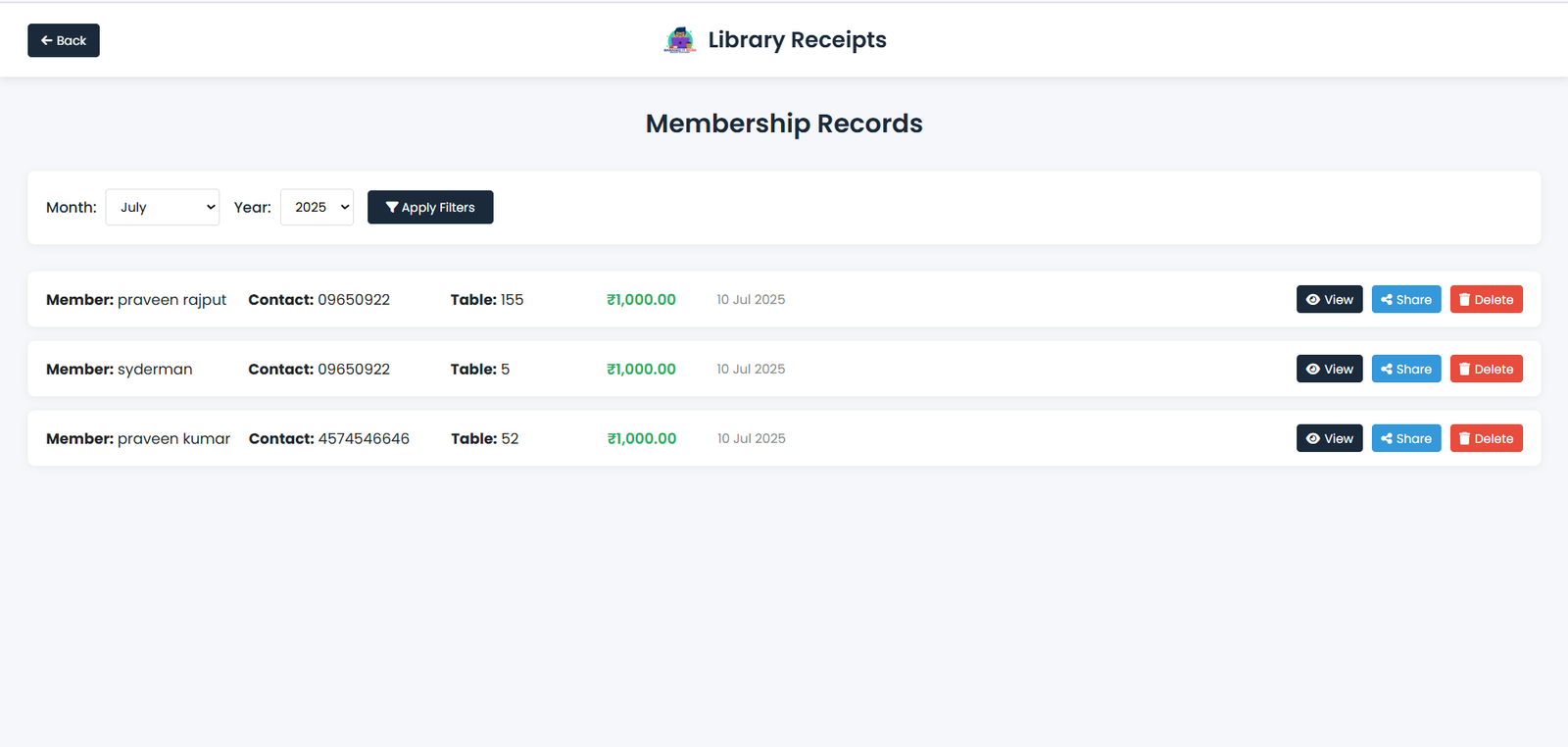Open the Year dropdown showing 2025
The width and height of the screenshot is (1568, 747).
(x=317, y=207)
